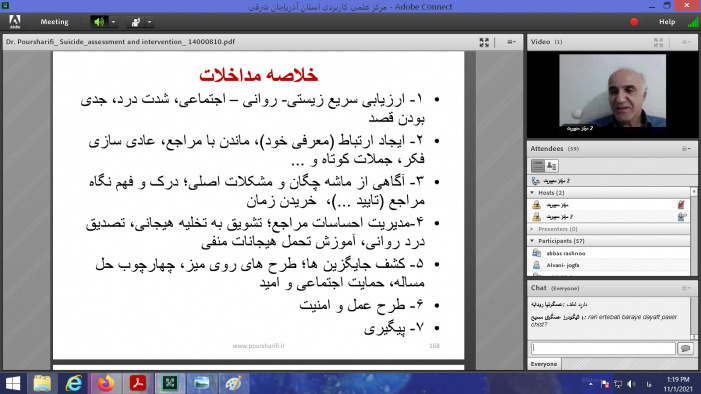
Task: Open the photo viewer taskbar icon
Action: [201, 383]
